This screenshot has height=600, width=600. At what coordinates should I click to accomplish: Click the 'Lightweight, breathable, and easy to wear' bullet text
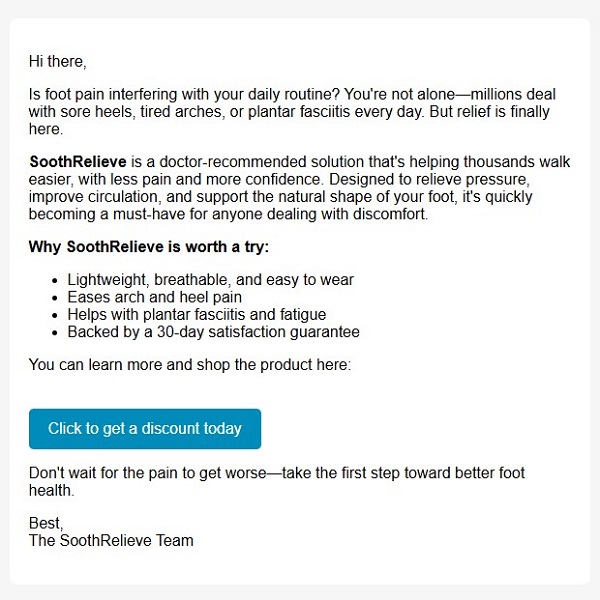[x=210, y=280]
